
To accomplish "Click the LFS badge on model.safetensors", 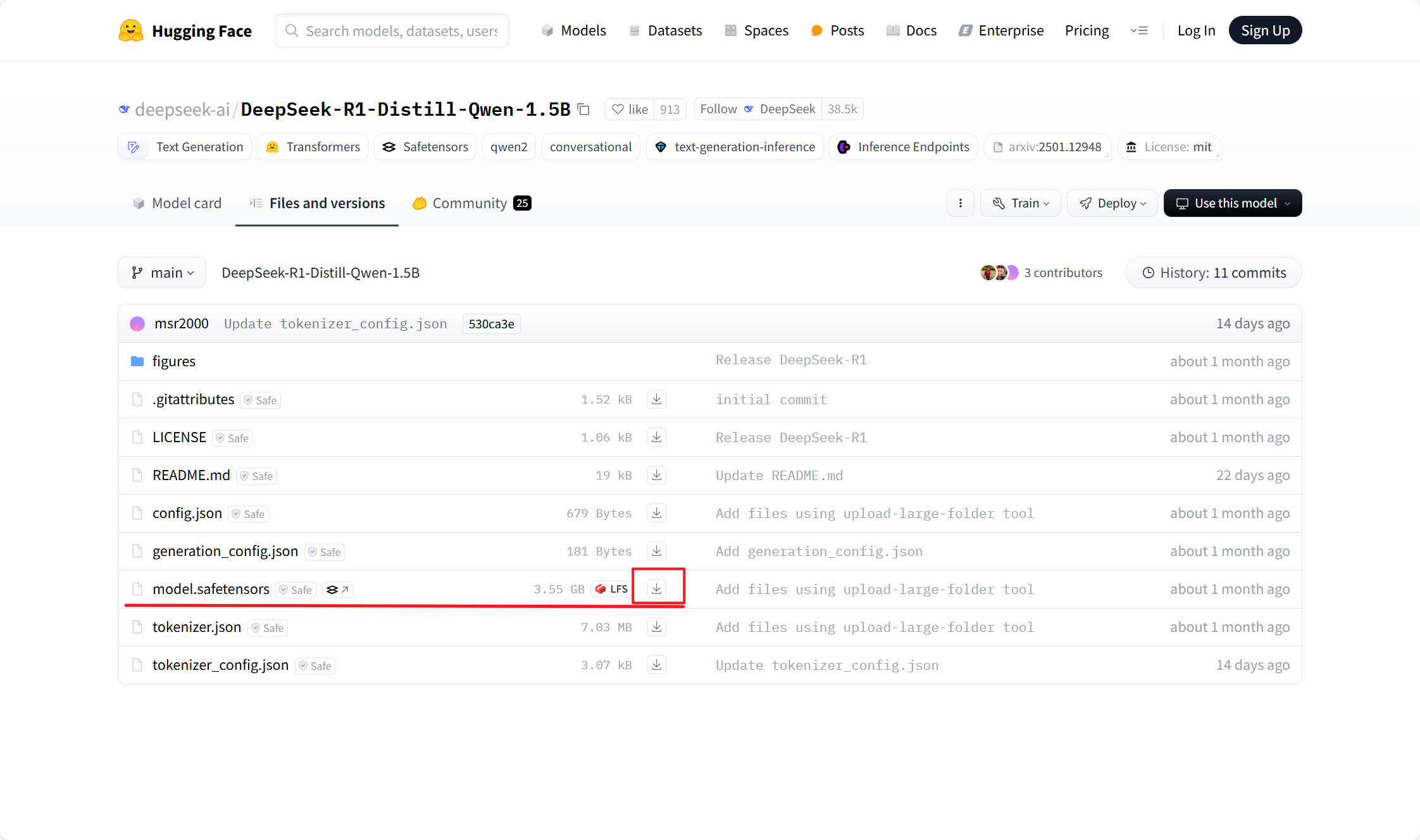I will [611, 589].
